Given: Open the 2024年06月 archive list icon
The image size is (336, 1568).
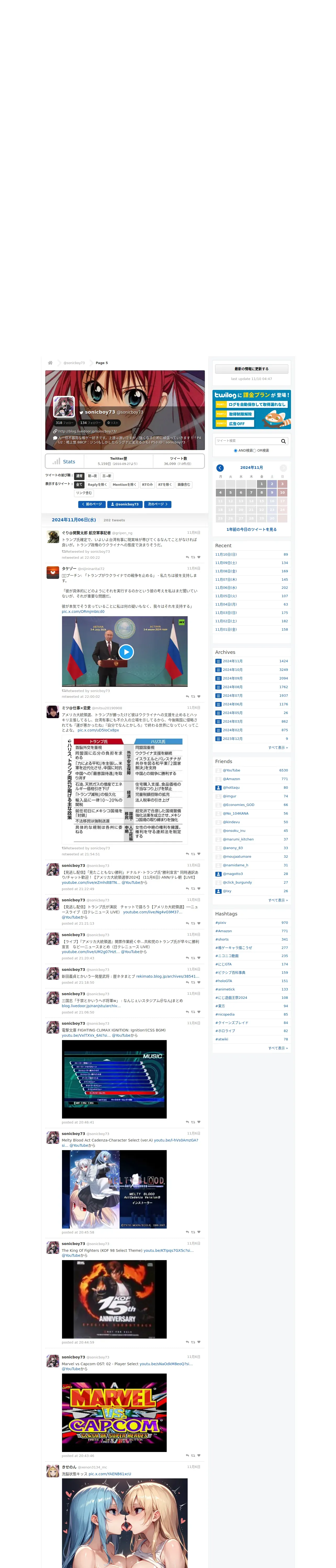Looking at the screenshot, I should coord(218,704).
